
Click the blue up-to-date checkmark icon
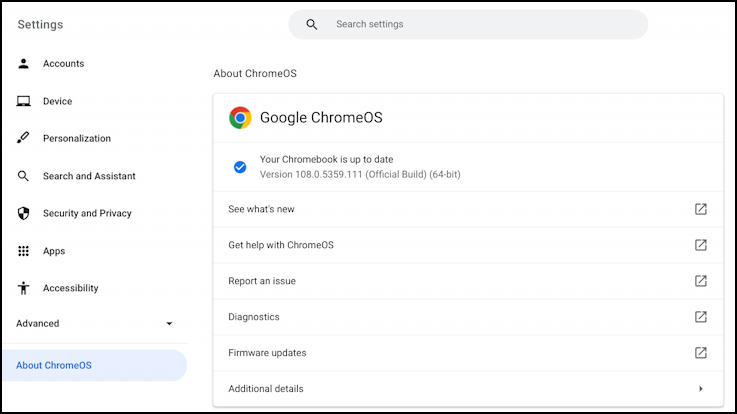[x=240, y=167]
